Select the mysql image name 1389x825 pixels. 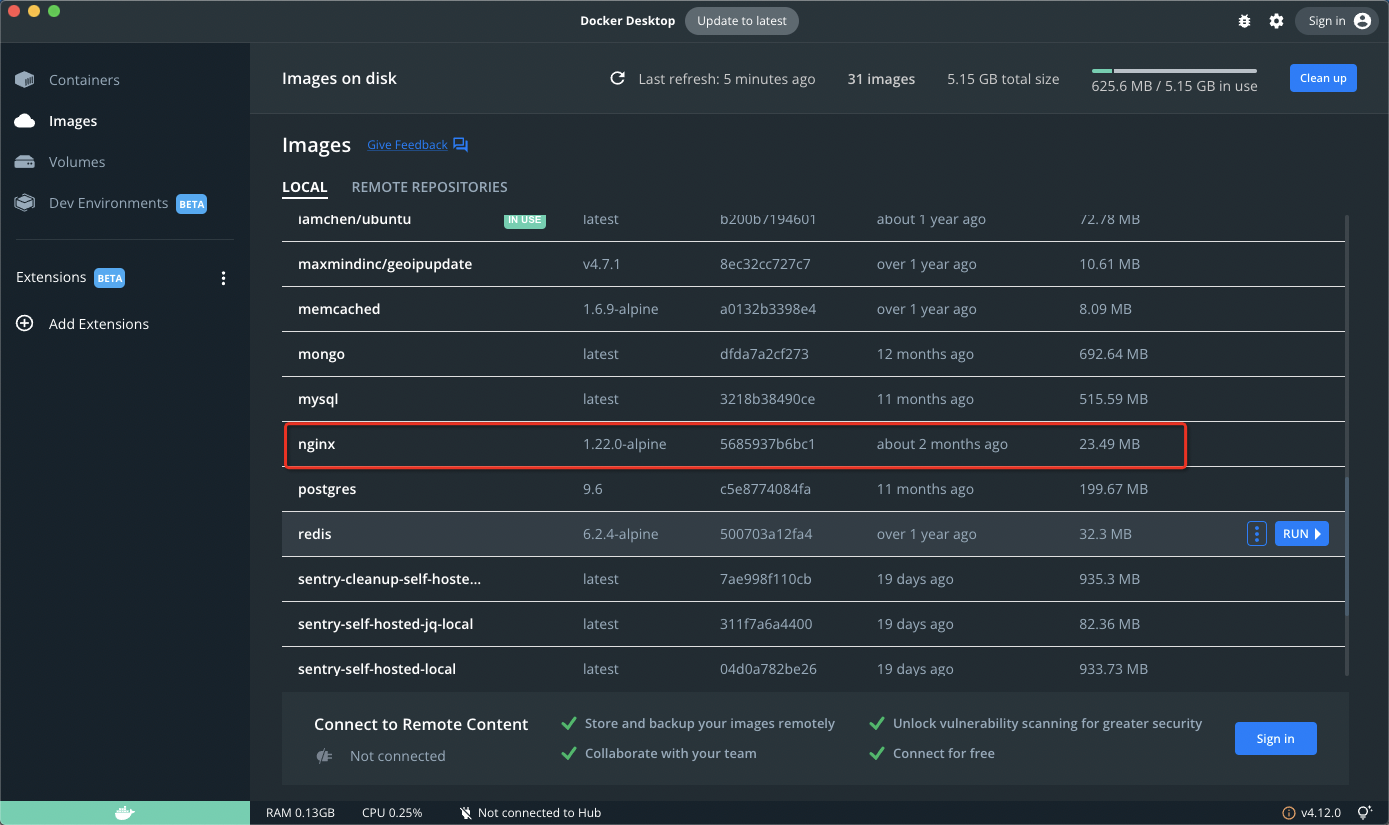click(318, 399)
